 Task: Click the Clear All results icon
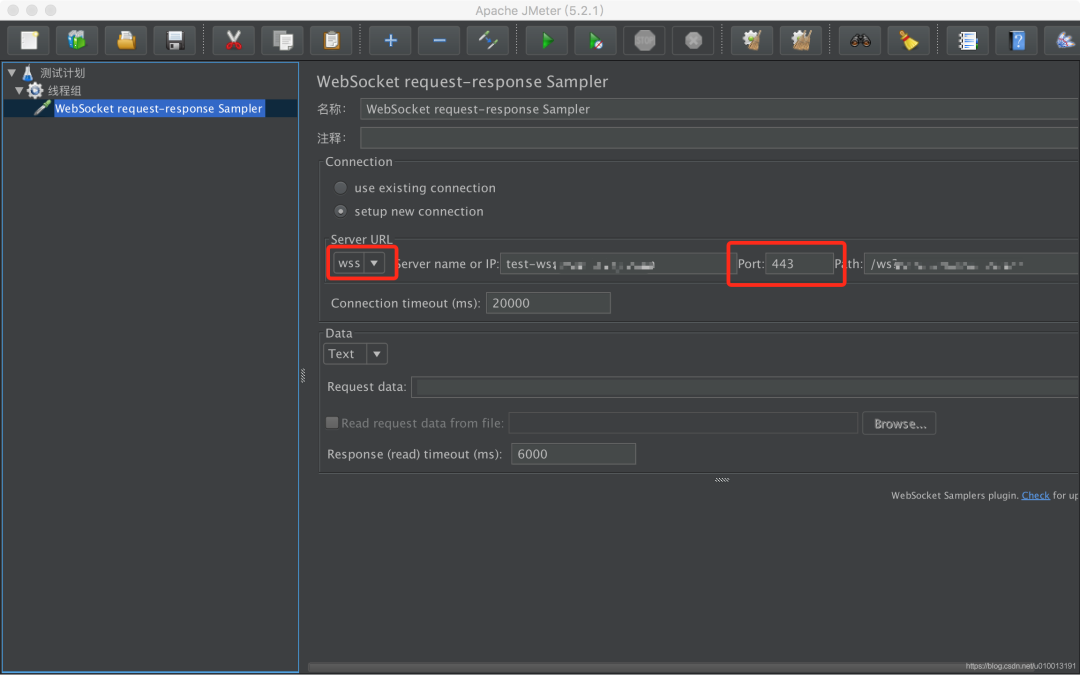pos(800,41)
